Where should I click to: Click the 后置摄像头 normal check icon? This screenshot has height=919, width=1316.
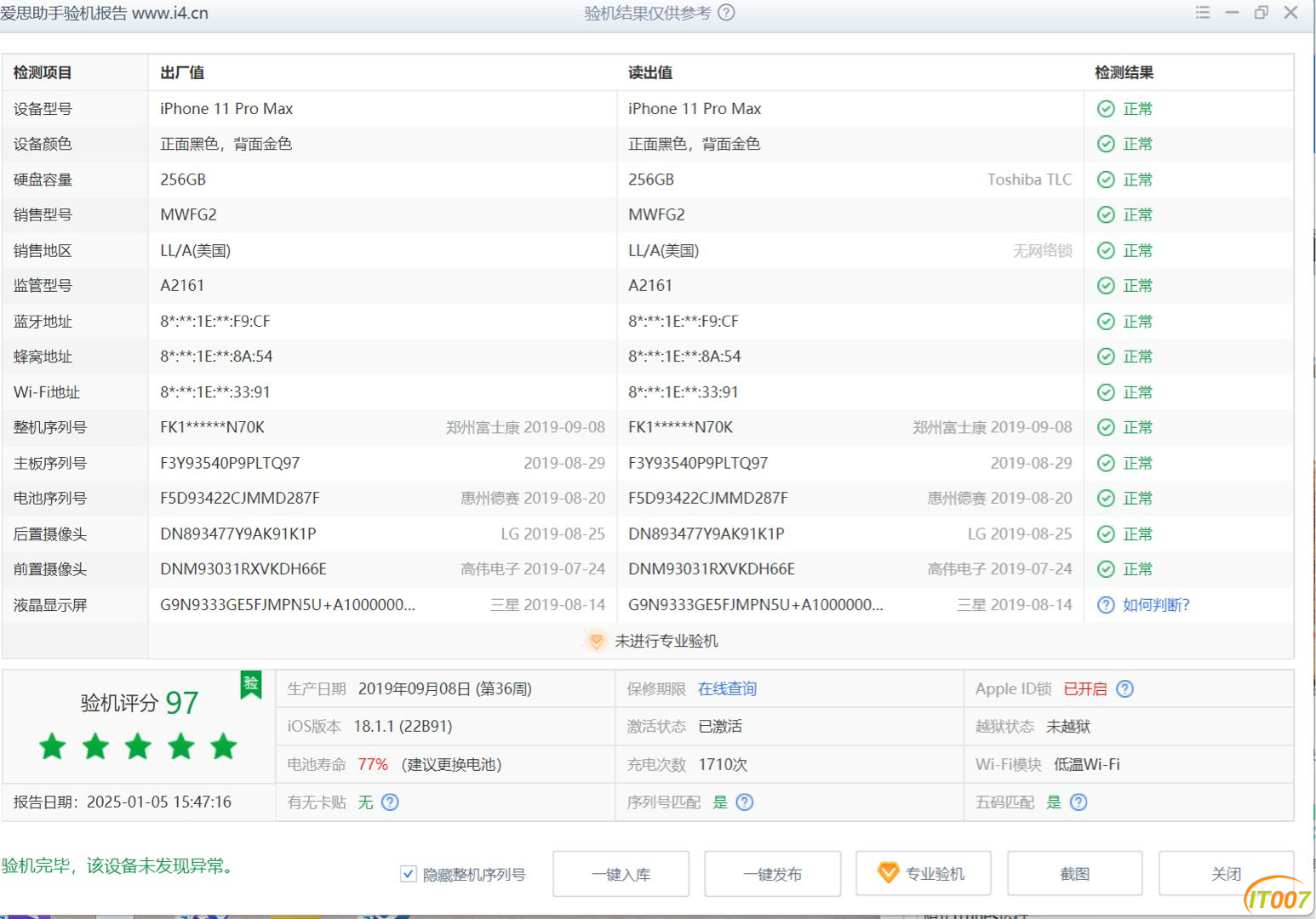click(1106, 534)
